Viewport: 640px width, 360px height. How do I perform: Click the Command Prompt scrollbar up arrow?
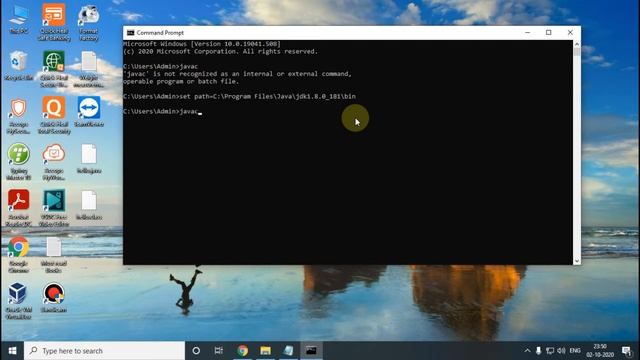pos(577,44)
